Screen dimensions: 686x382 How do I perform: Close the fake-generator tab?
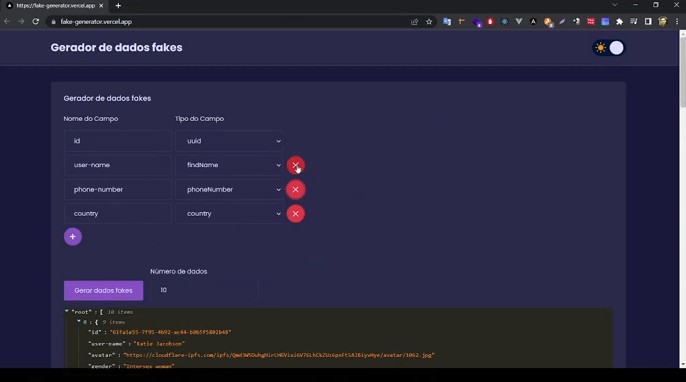pos(101,6)
